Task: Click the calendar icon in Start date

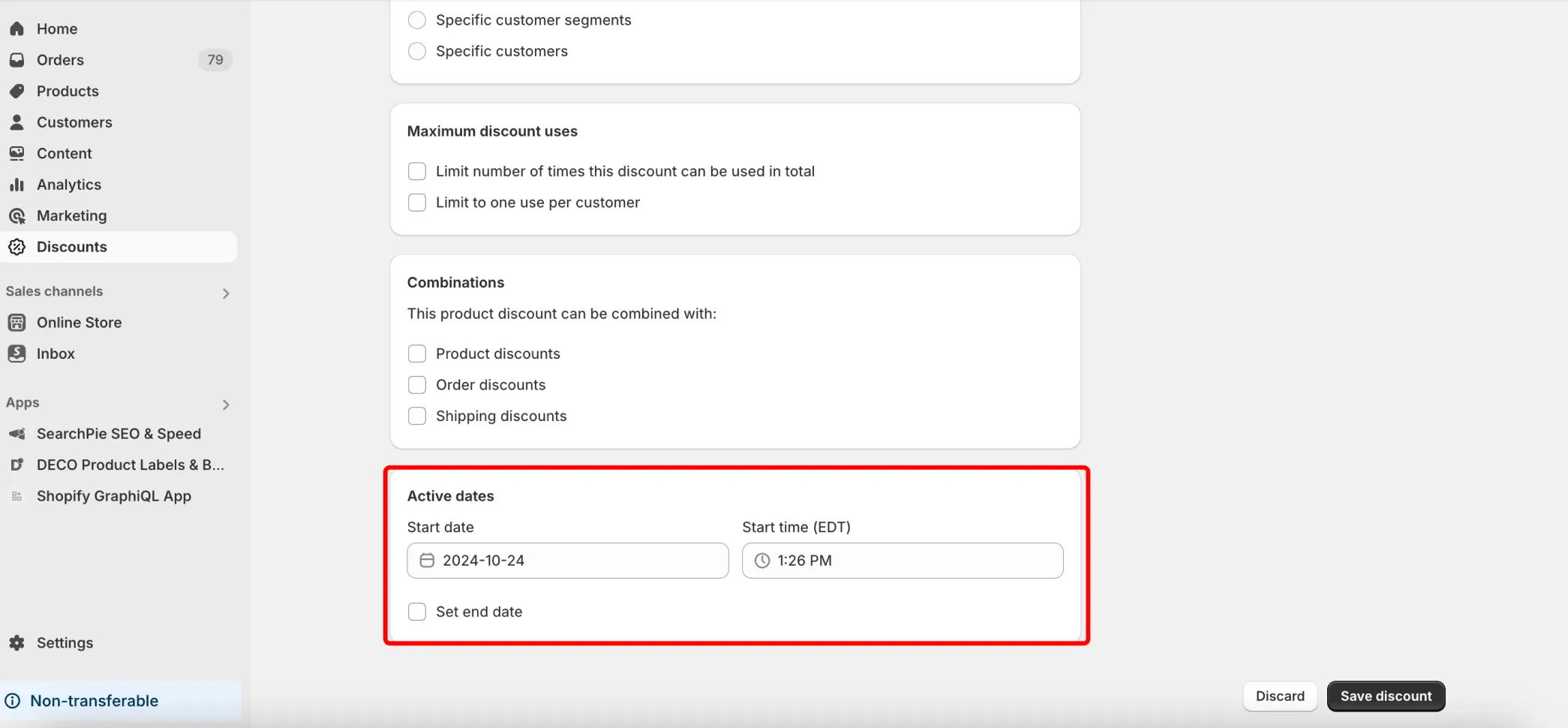Action: 427,561
